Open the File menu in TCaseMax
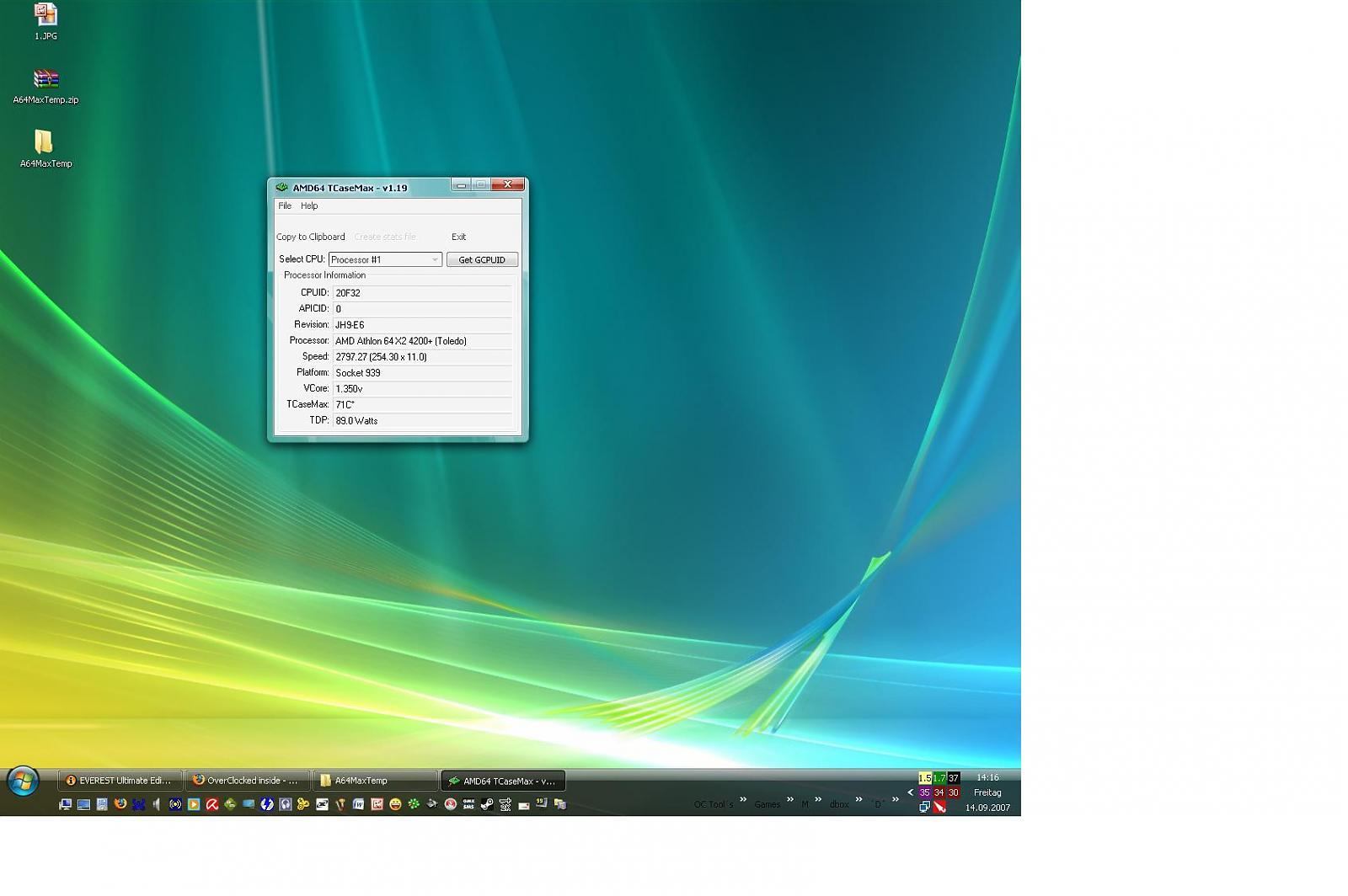This screenshot has width=1348, height=896. click(285, 205)
